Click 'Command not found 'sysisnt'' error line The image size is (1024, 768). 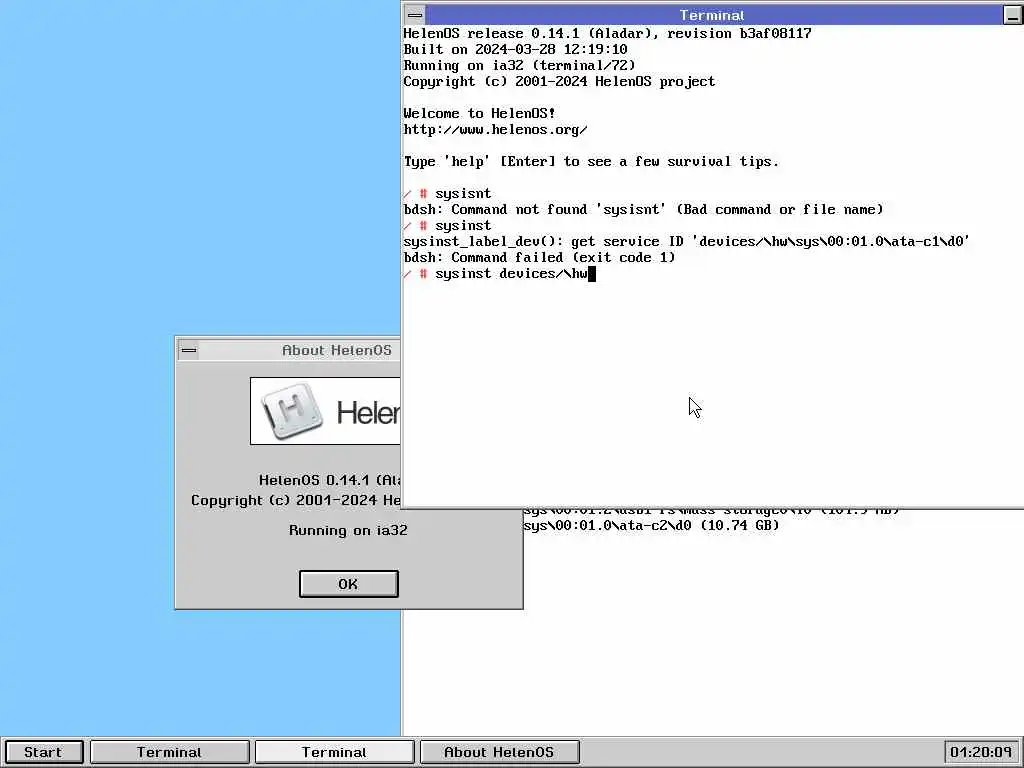(643, 210)
